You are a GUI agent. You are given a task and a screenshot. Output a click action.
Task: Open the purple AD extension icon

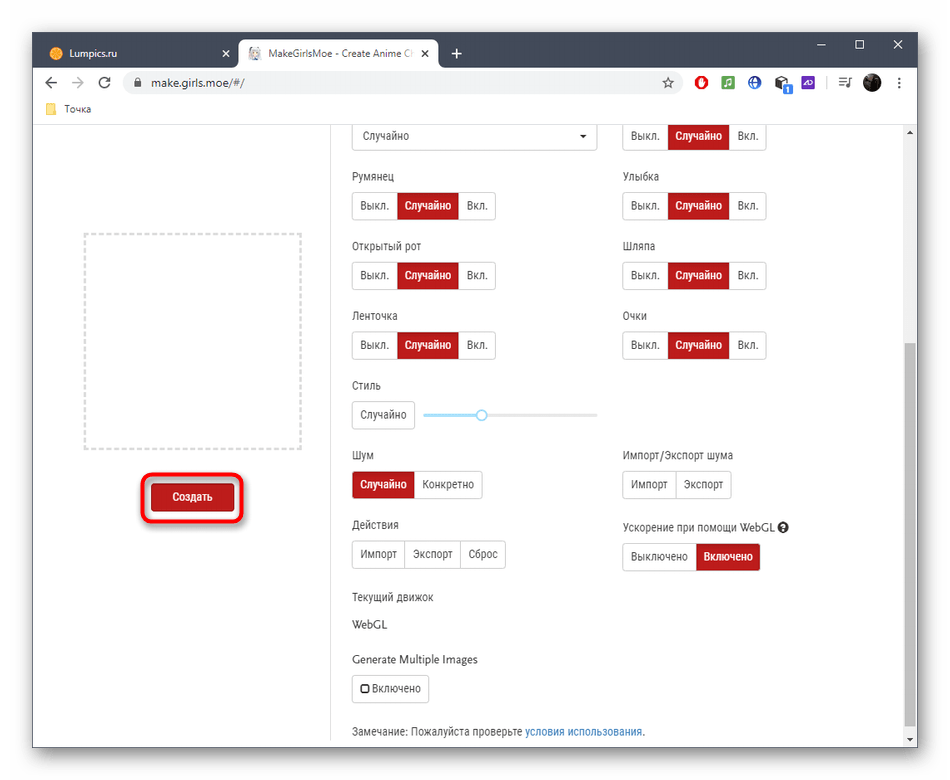click(810, 83)
